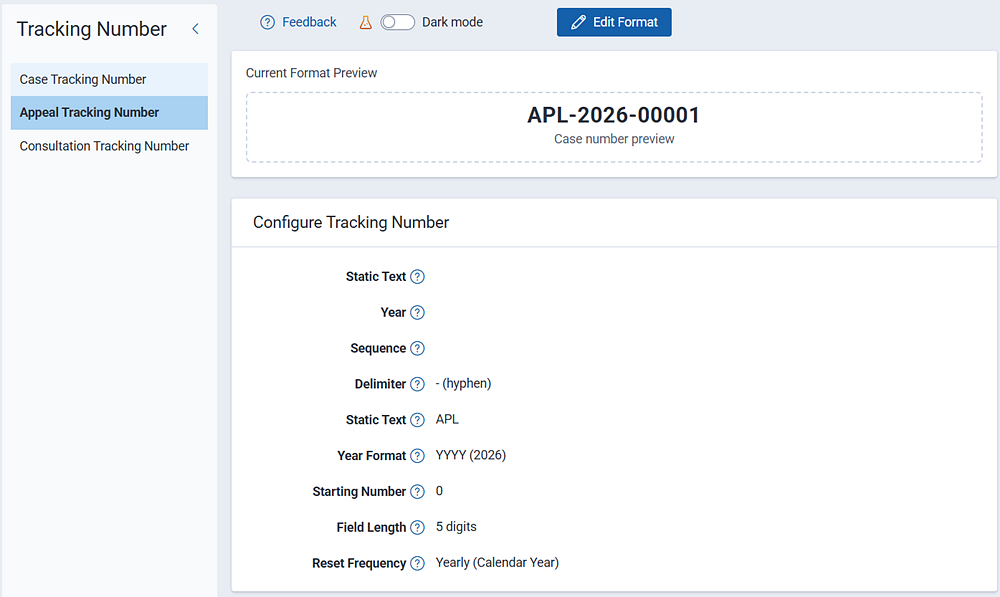This screenshot has height=597, width=1000.
Task: Click help icon next to Year
Action: point(417,313)
